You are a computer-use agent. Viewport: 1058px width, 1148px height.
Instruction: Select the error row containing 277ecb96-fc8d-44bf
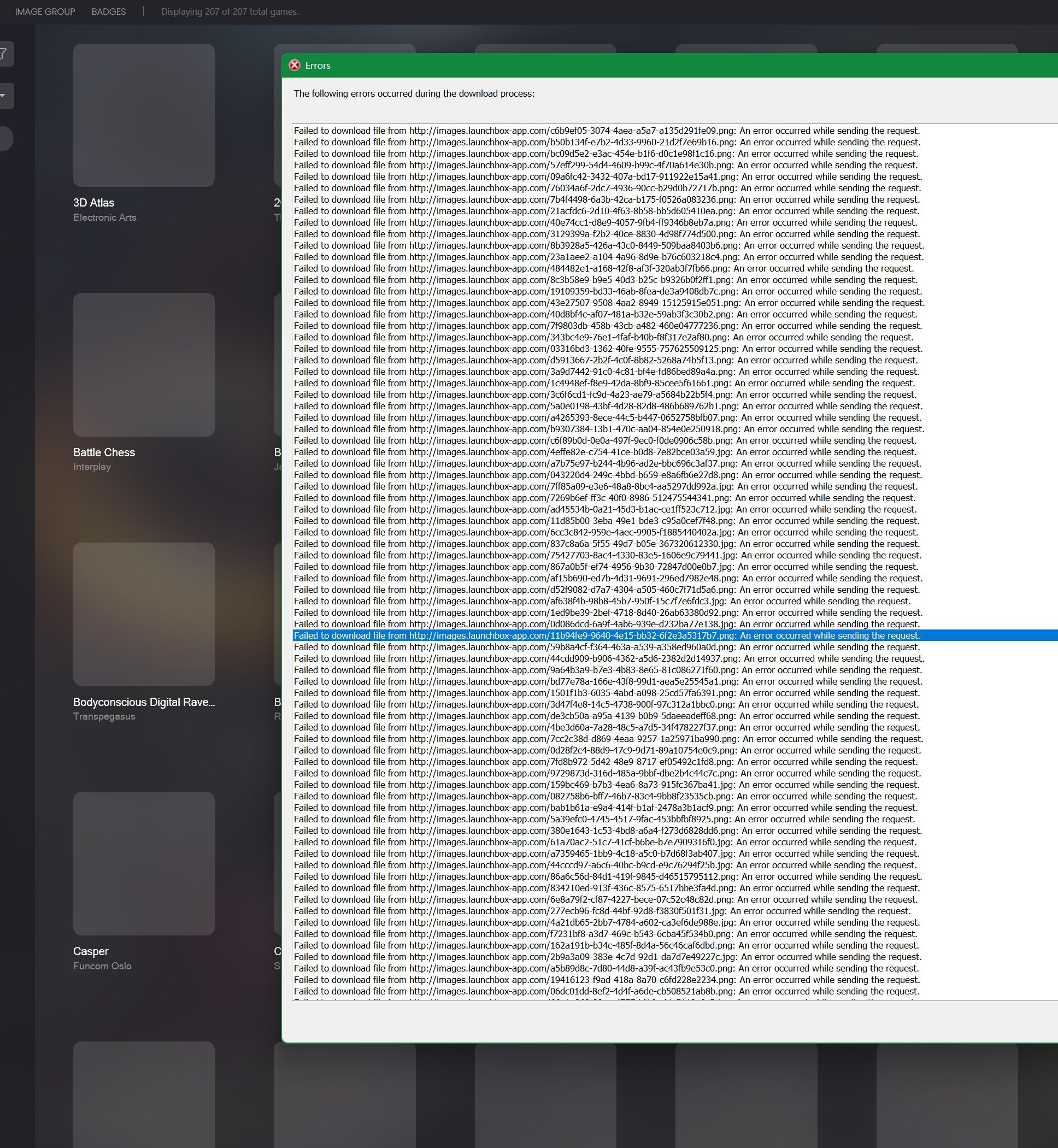pos(675,910)
